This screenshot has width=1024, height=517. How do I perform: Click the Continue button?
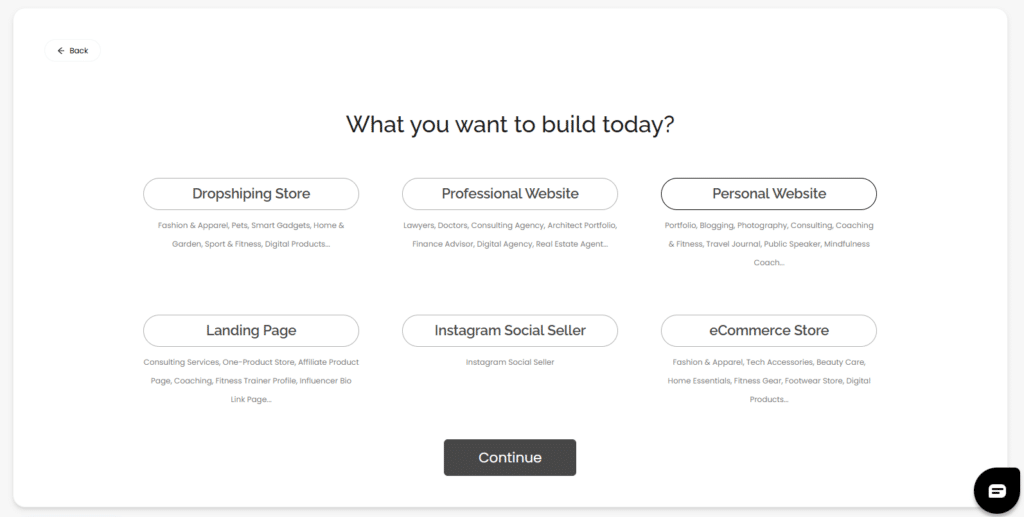(510, 458)
